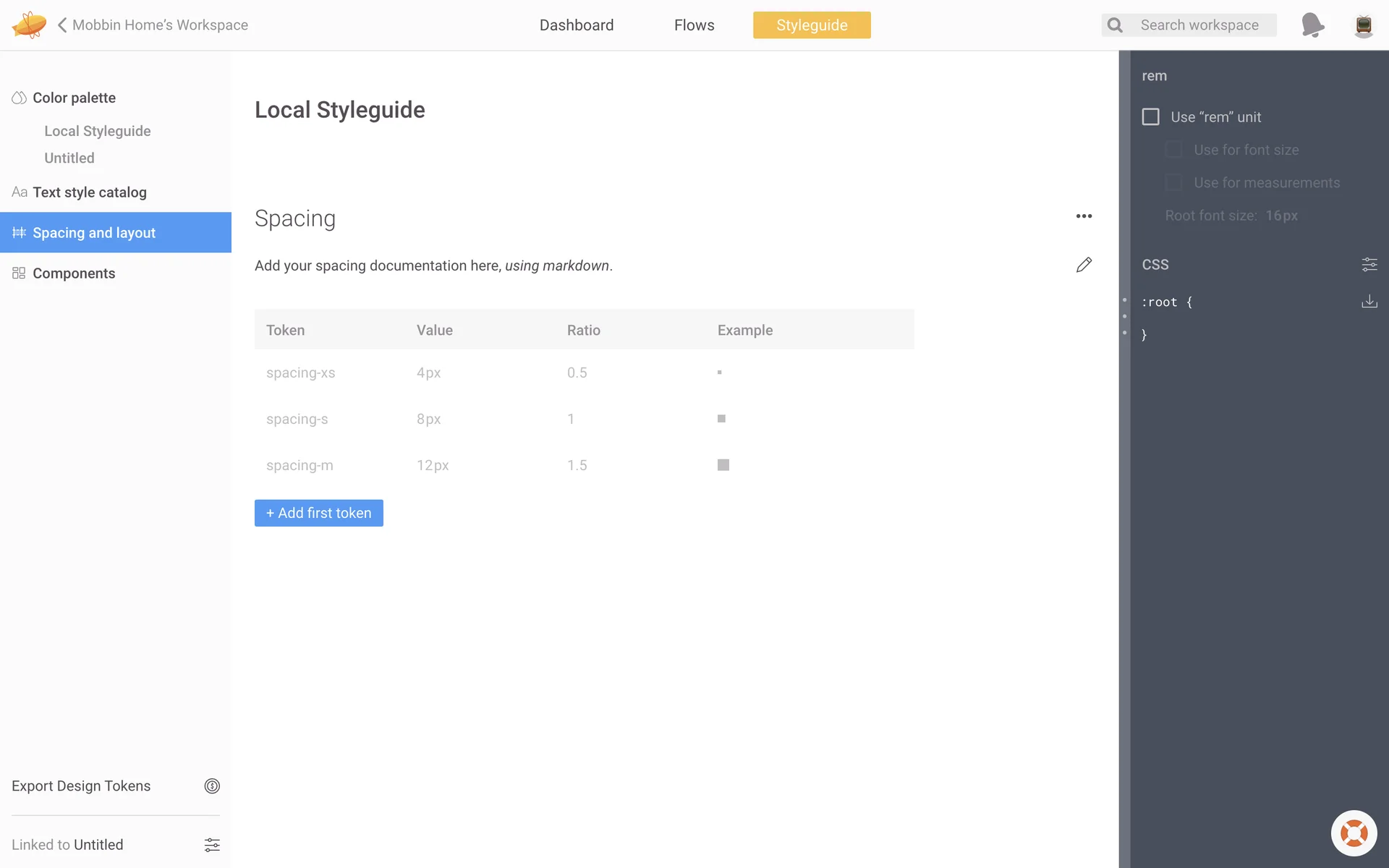Open the Spacing section more options menu
This screenshot has width=1389, height=868.
pos(1083,216)
